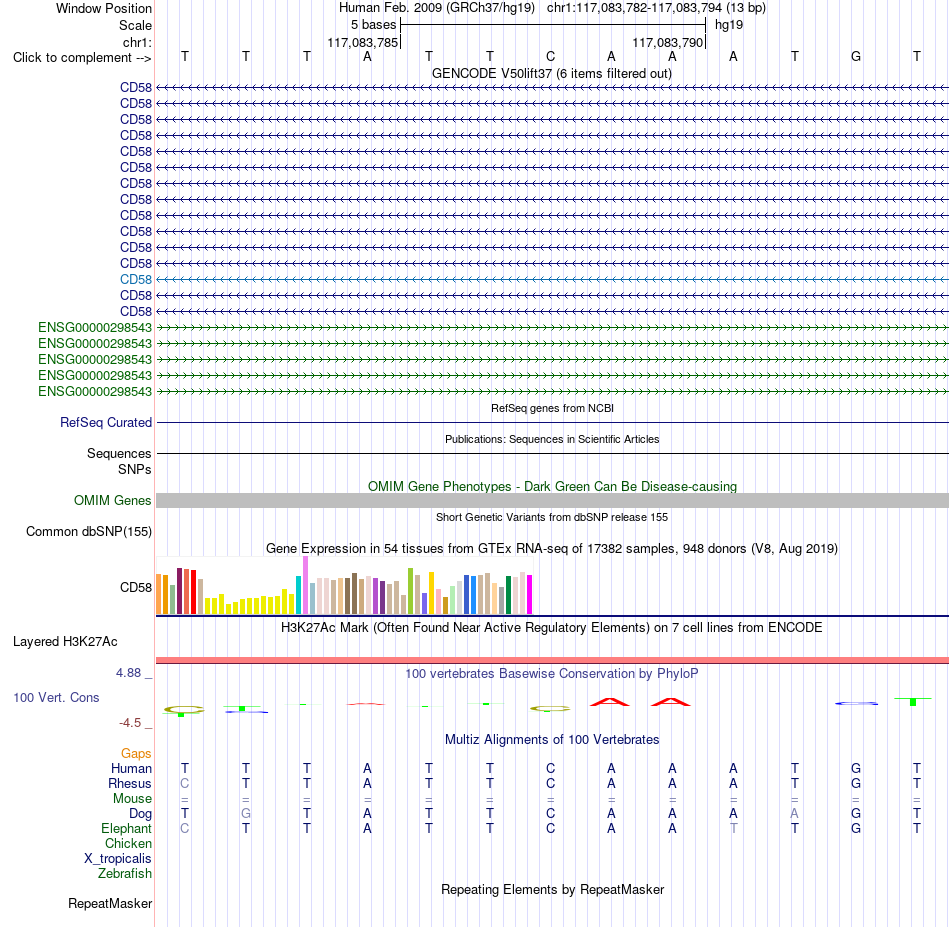Viewport: 950px width, 927px height.
Task: Click the Sequences track label
Action: 119,453
